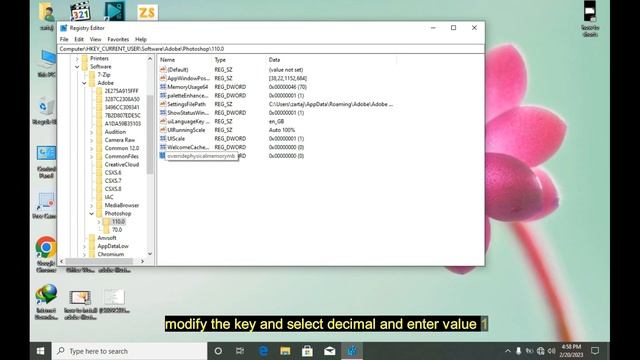
Task: Click the overridephysicalmemorymb rename field
Action: [202, 156]
